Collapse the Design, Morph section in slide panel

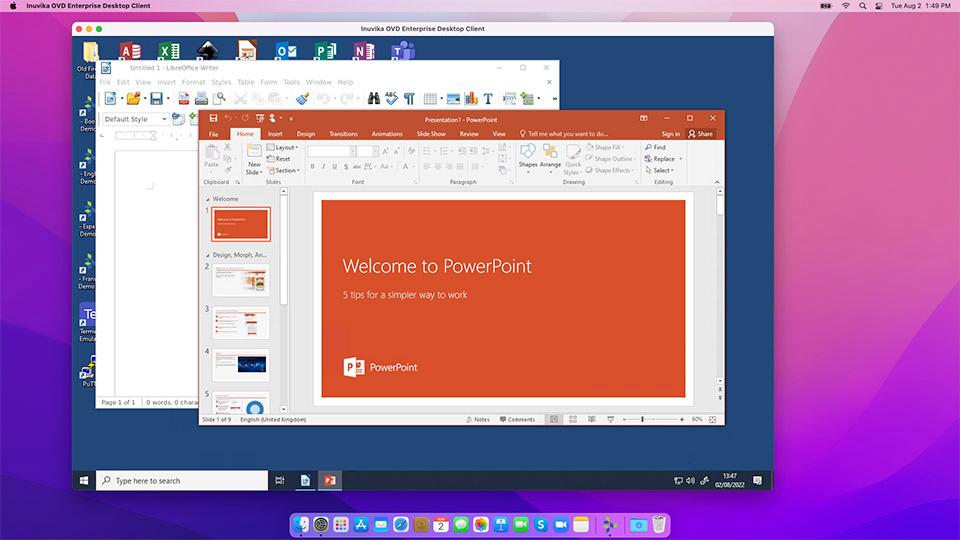click(x=208, y=255)
